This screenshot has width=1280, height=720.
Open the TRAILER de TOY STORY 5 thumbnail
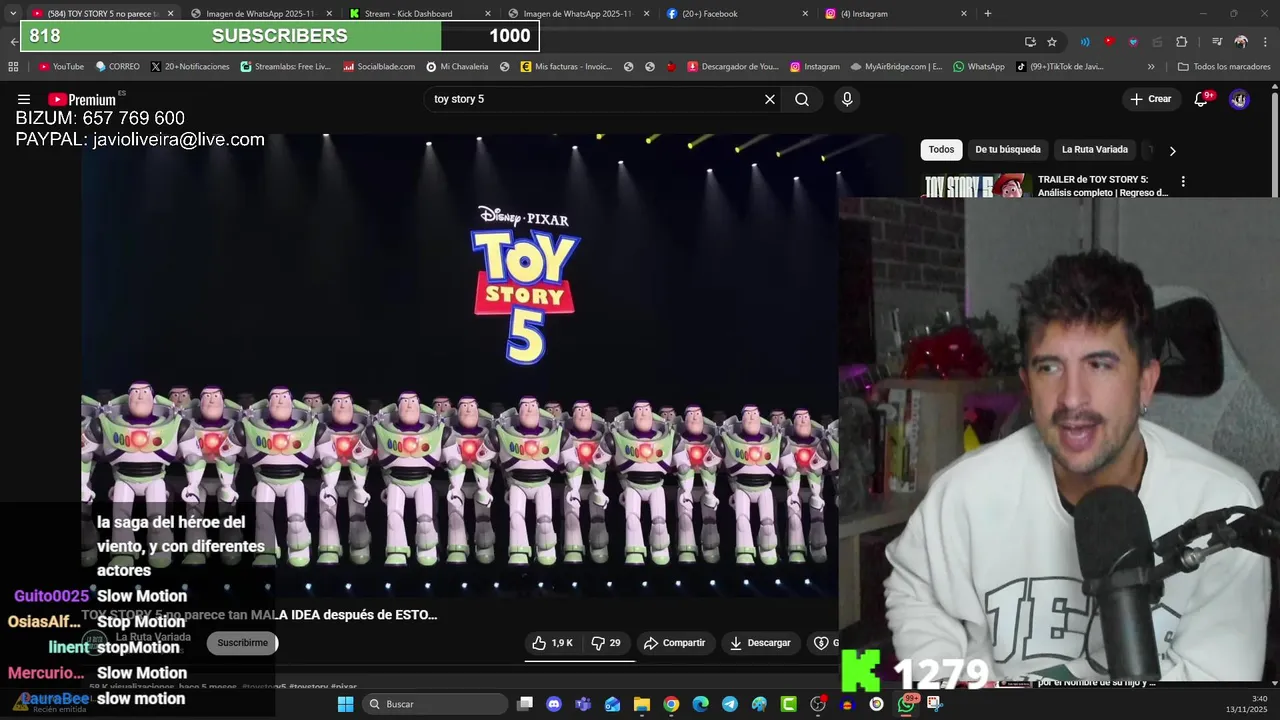coord(975,186)
